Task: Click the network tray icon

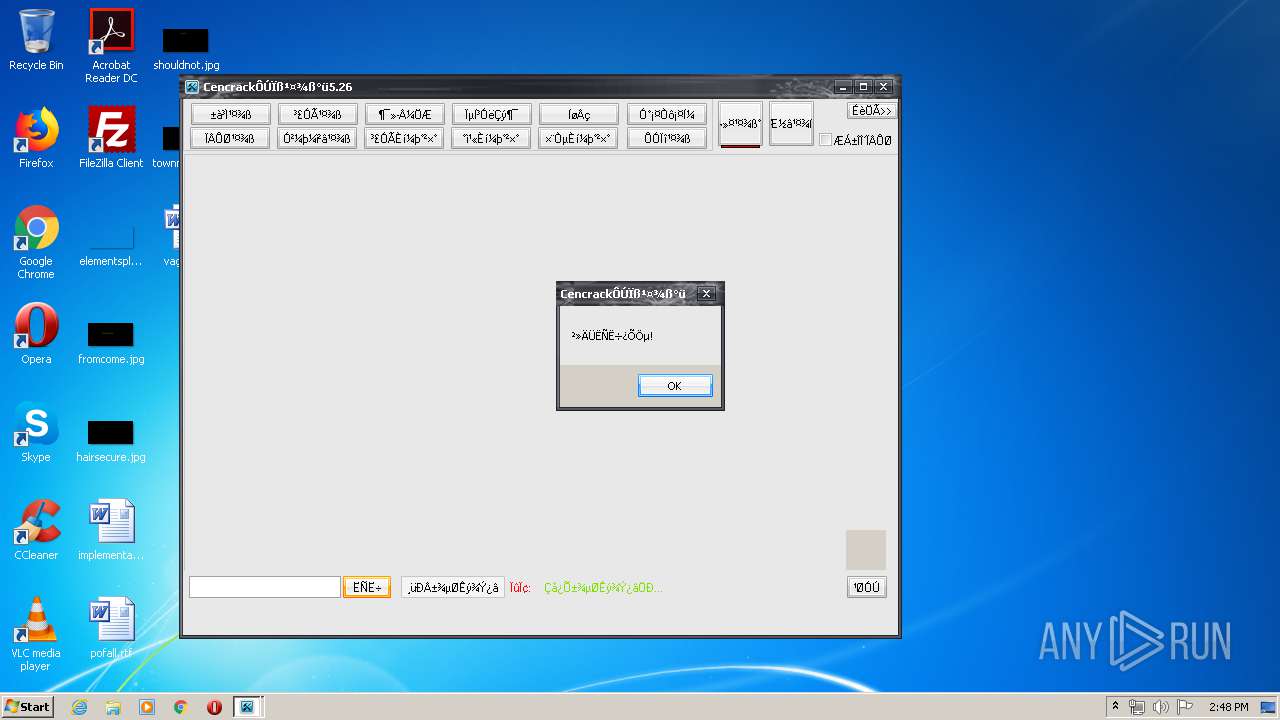Action: tap(1137, 707)
